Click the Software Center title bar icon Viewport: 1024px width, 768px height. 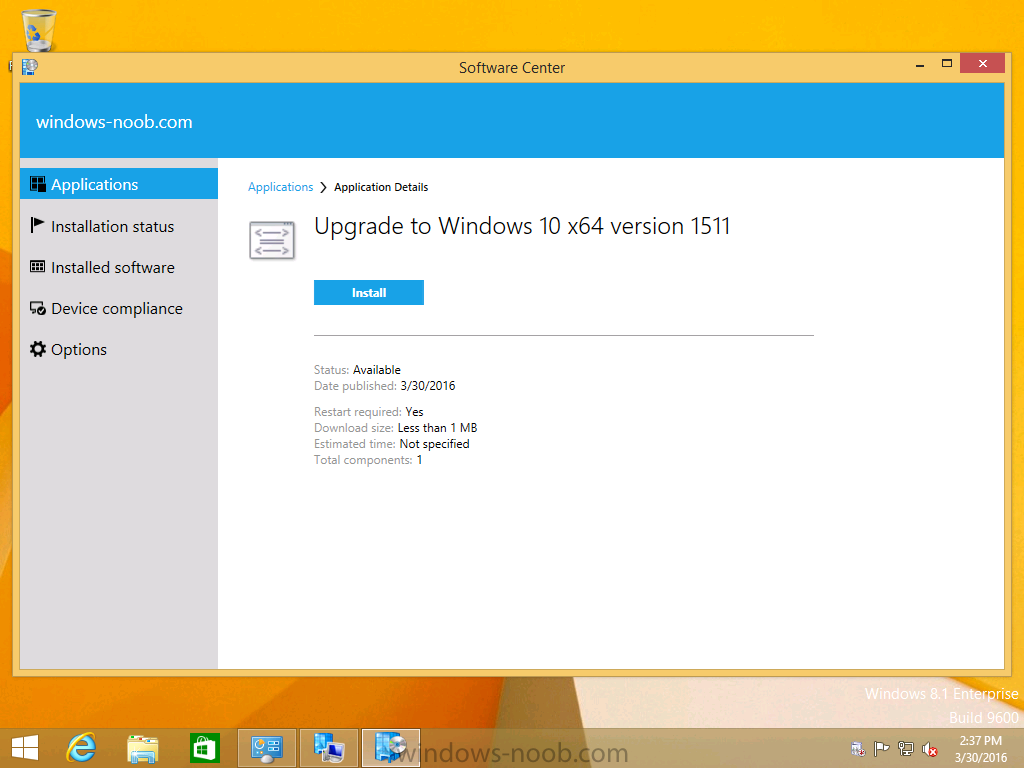coord(30,67)
